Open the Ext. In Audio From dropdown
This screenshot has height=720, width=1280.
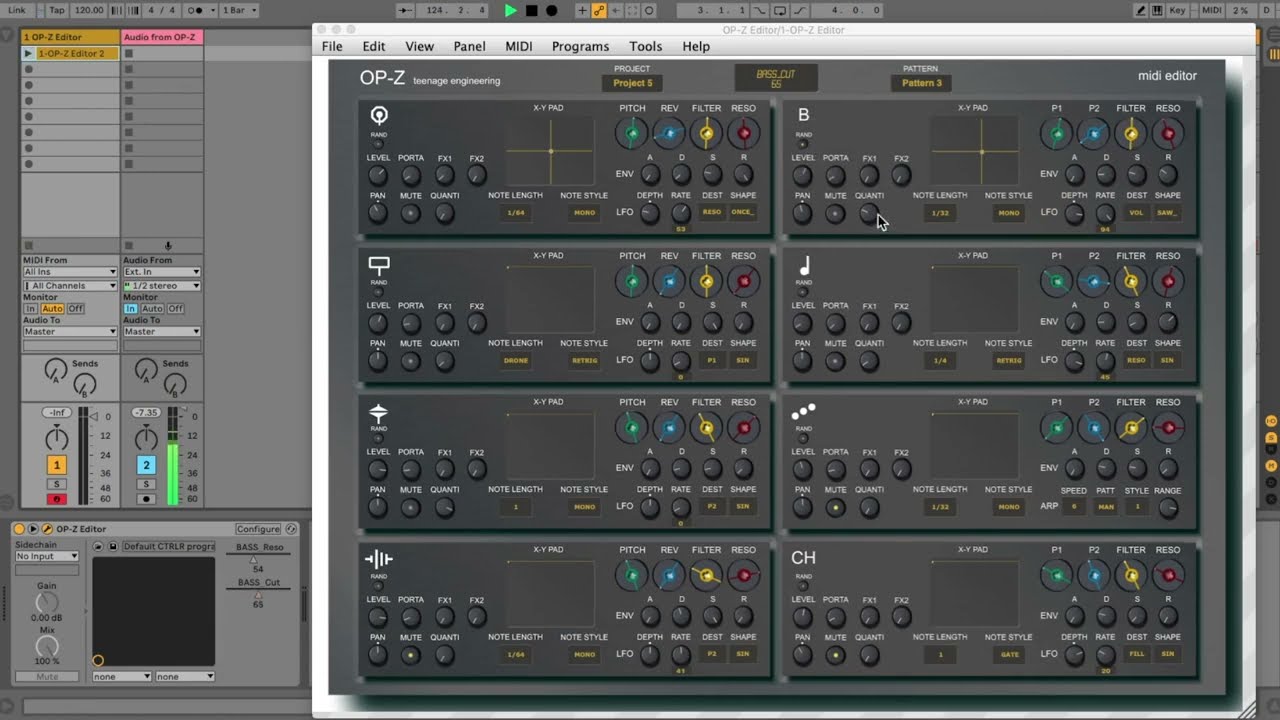pyautogui.click(x=162, y=272)
